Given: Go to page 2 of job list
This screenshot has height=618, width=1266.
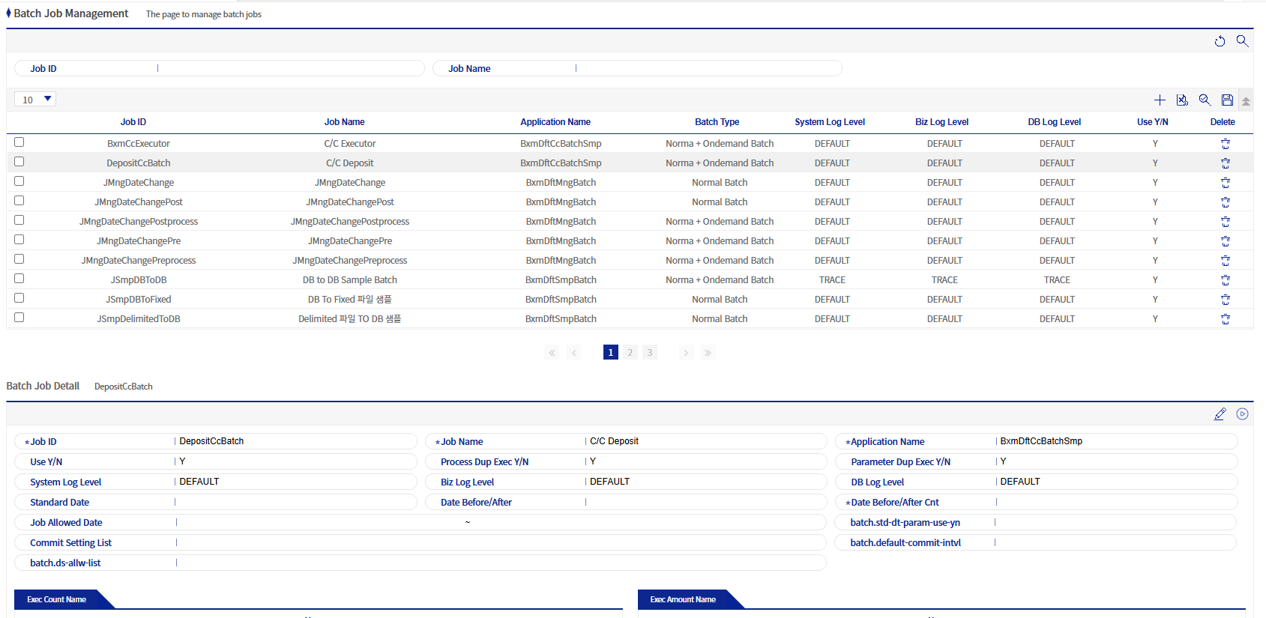Looking at the screenshot, I should [630, 353].
